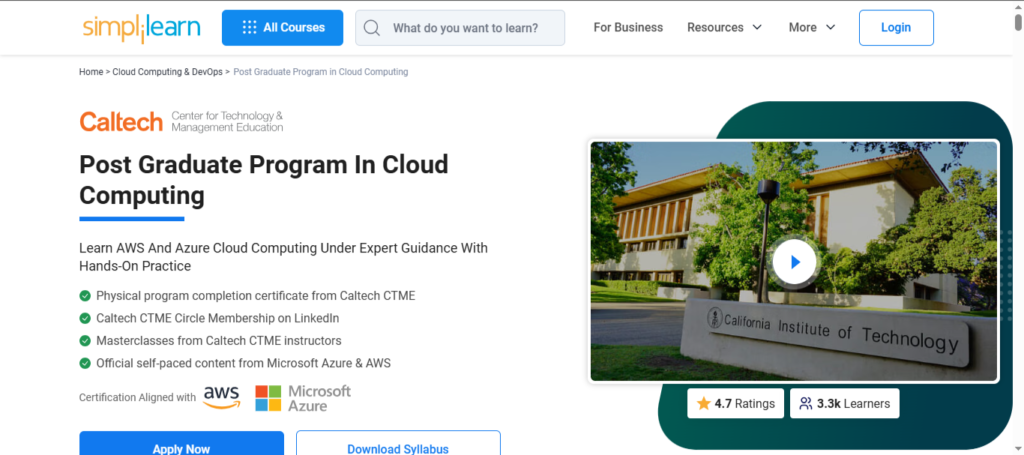
Task: Click green check next to Masterclasses line
Action: click(85, 341)
